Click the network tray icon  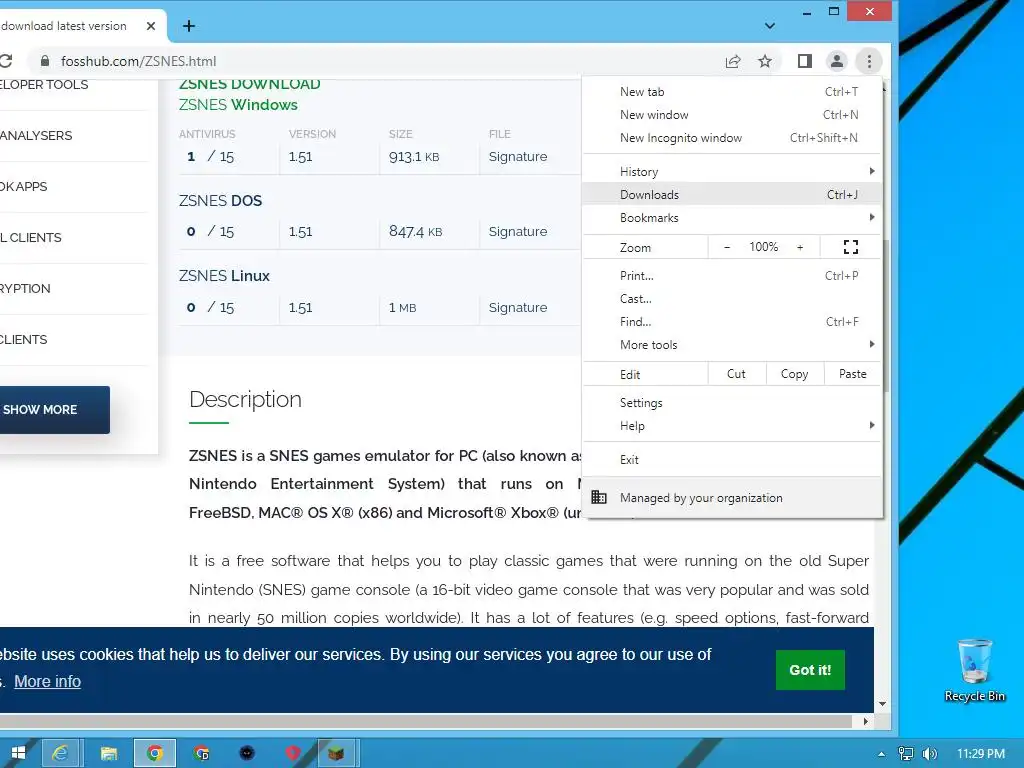[x=905, y=754]
